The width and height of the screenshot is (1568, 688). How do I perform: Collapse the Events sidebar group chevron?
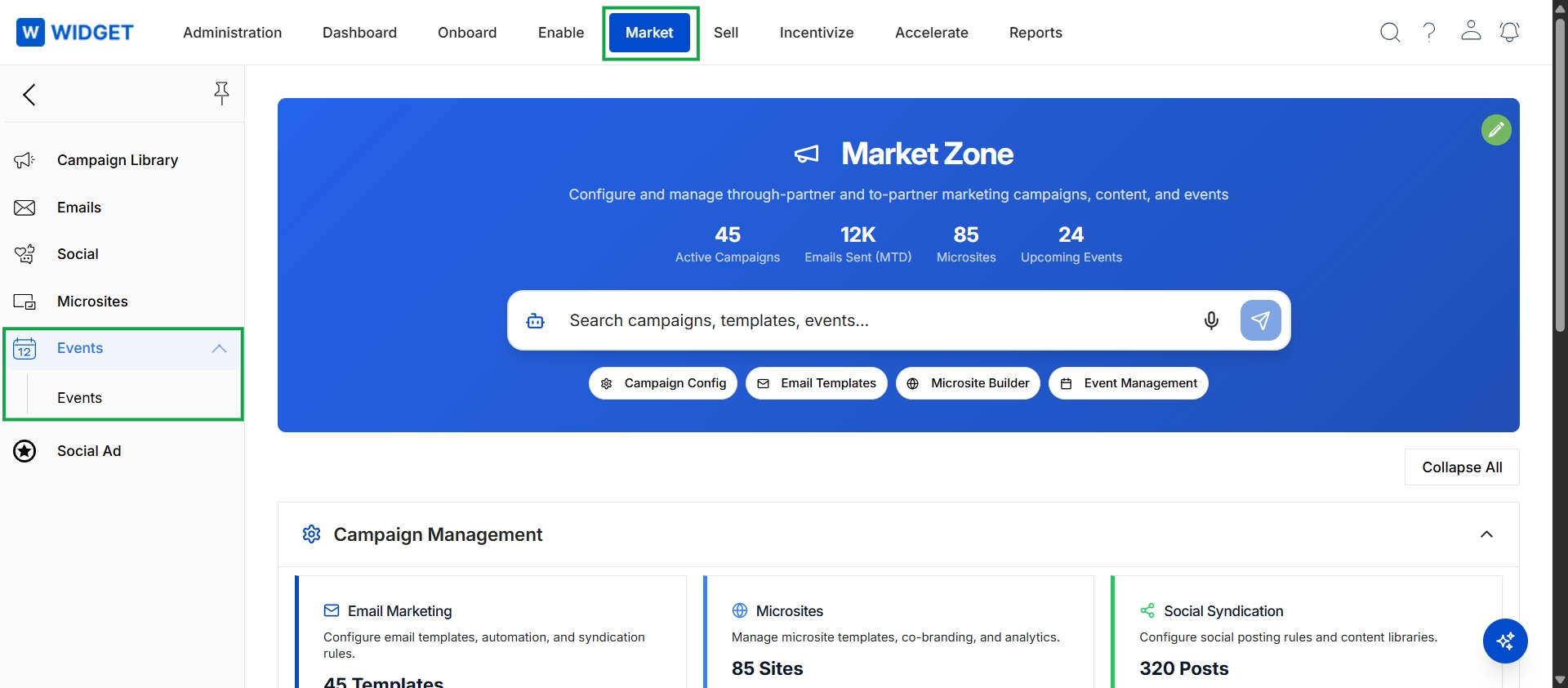click(219, 349)
